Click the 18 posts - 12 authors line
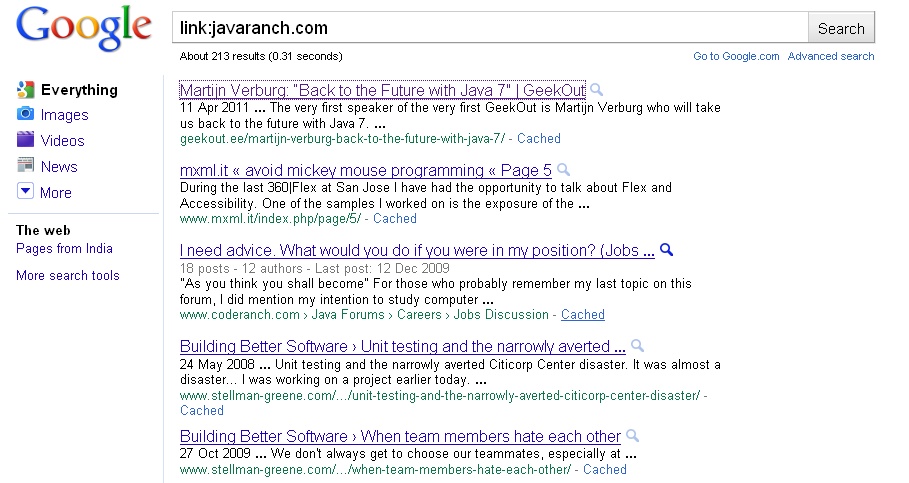The height and width of the screenshot is (483, 909). pos(315,268)
